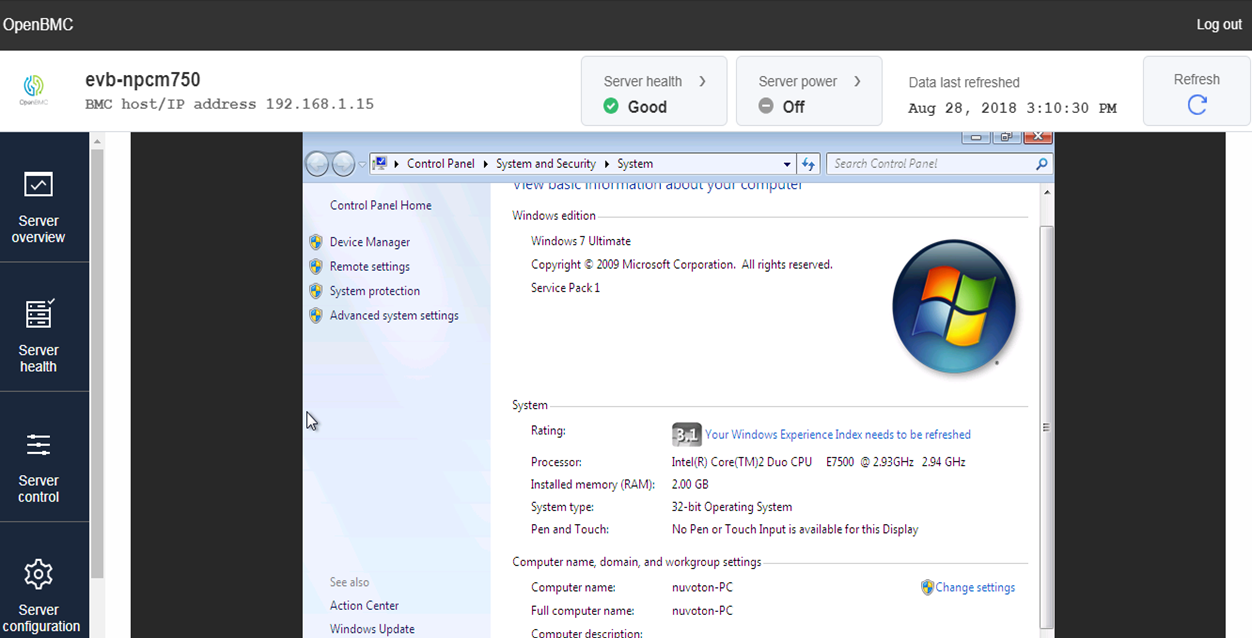Select the Server control sliders icon
This screenshot has height=638, width=1252.
tap(38, 445)
